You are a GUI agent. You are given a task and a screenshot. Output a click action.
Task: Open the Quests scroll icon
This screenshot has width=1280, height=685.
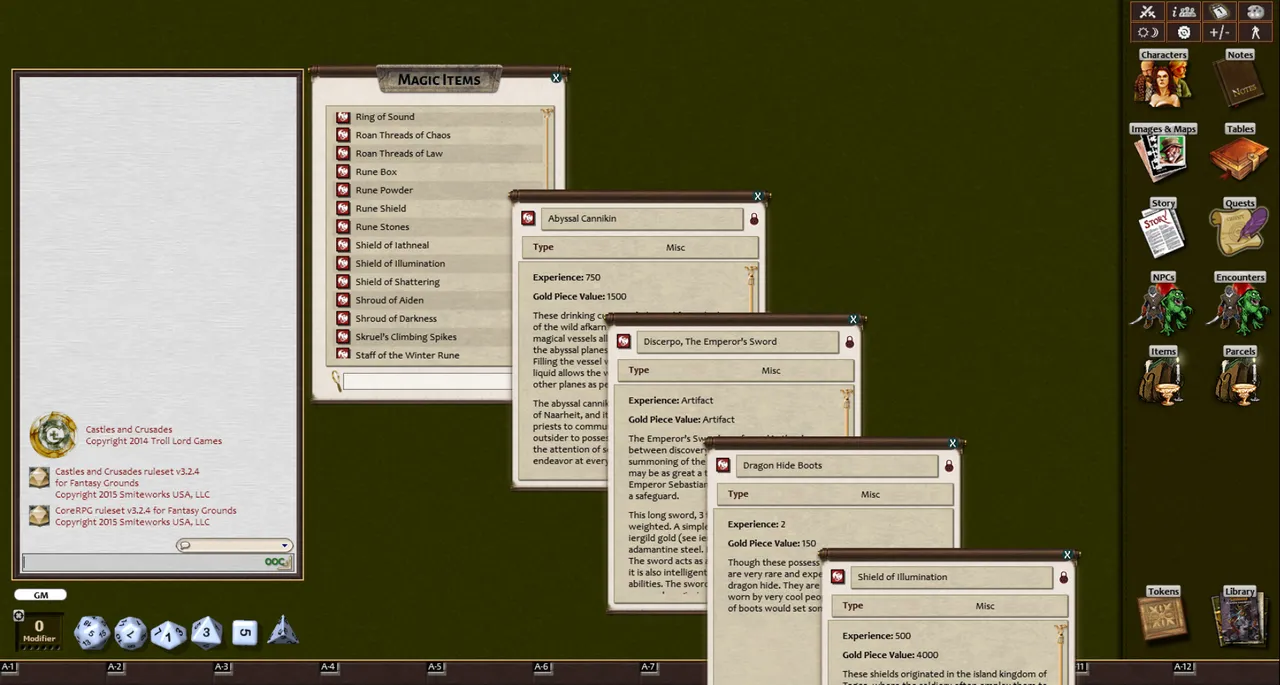[1240, 227]
